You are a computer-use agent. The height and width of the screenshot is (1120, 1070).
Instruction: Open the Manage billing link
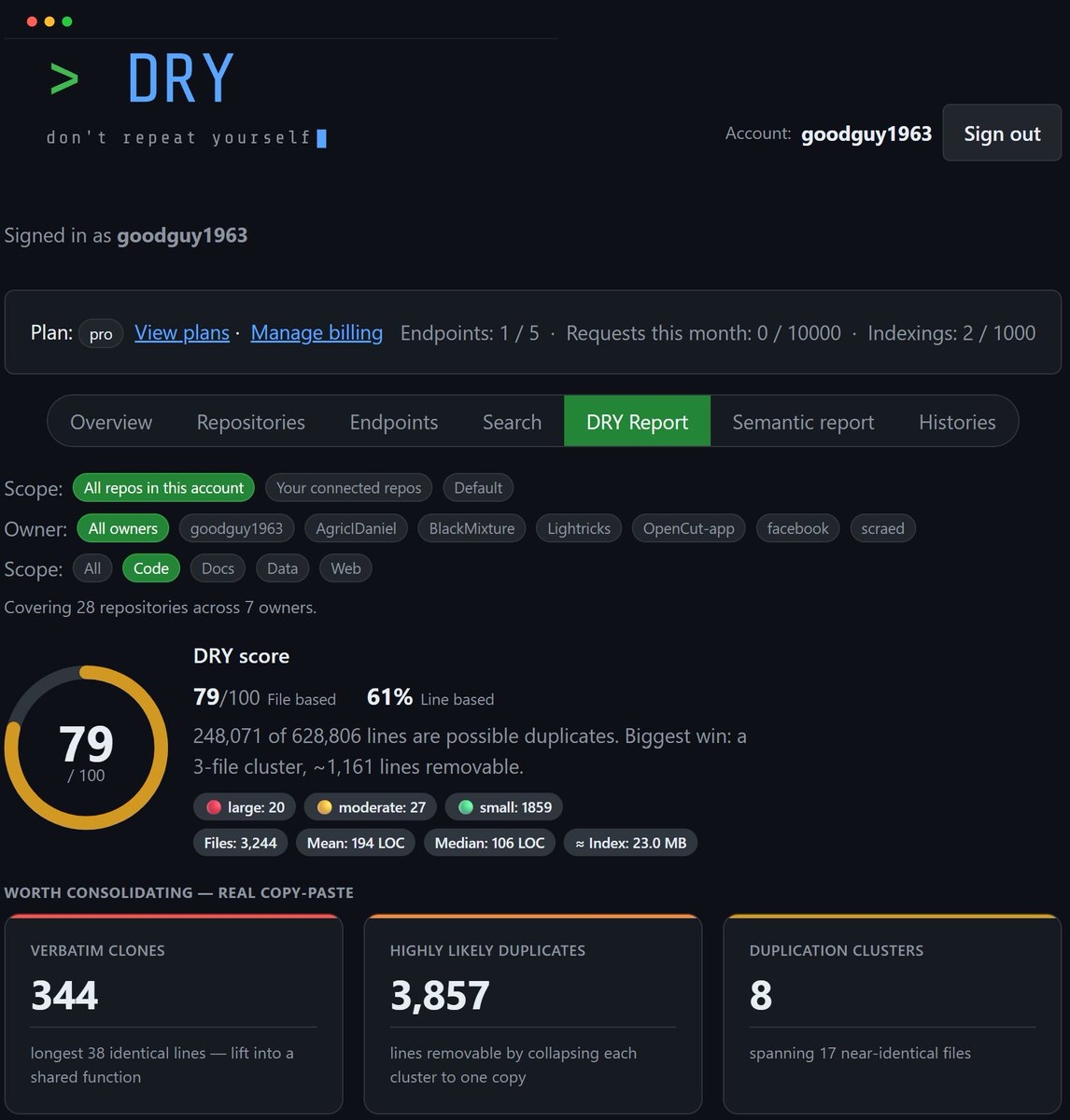pos(317,333)
